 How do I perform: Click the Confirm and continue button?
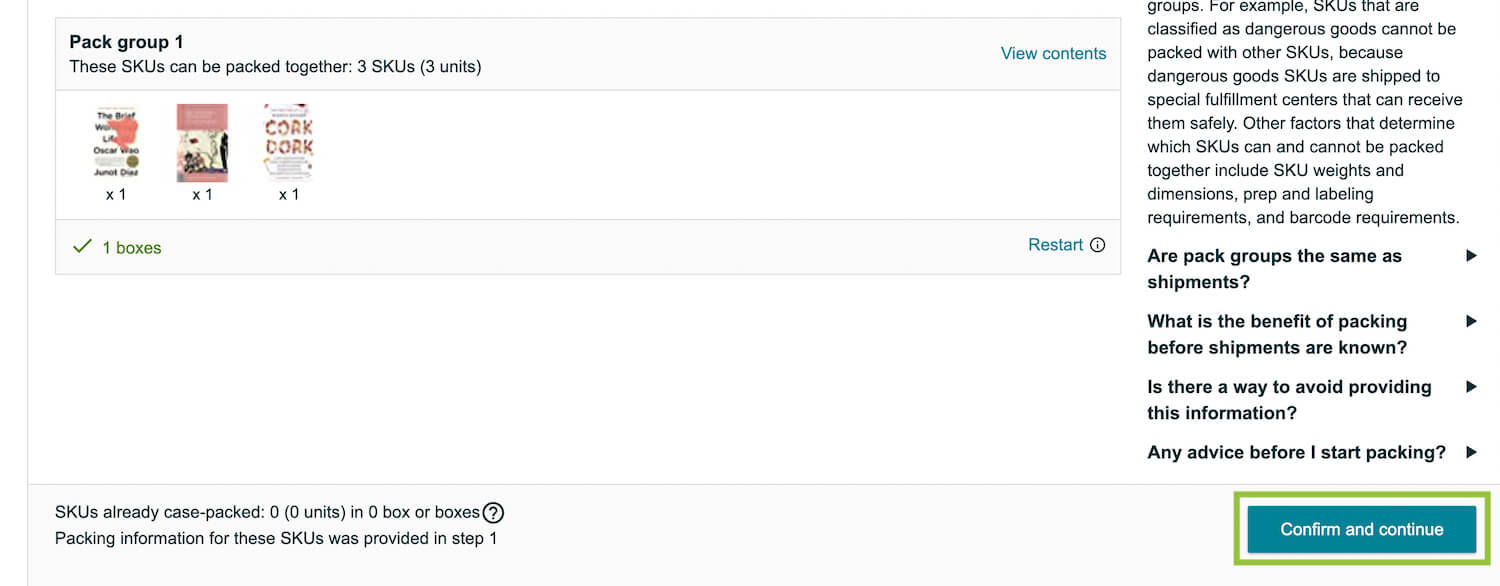(1361, 529)
